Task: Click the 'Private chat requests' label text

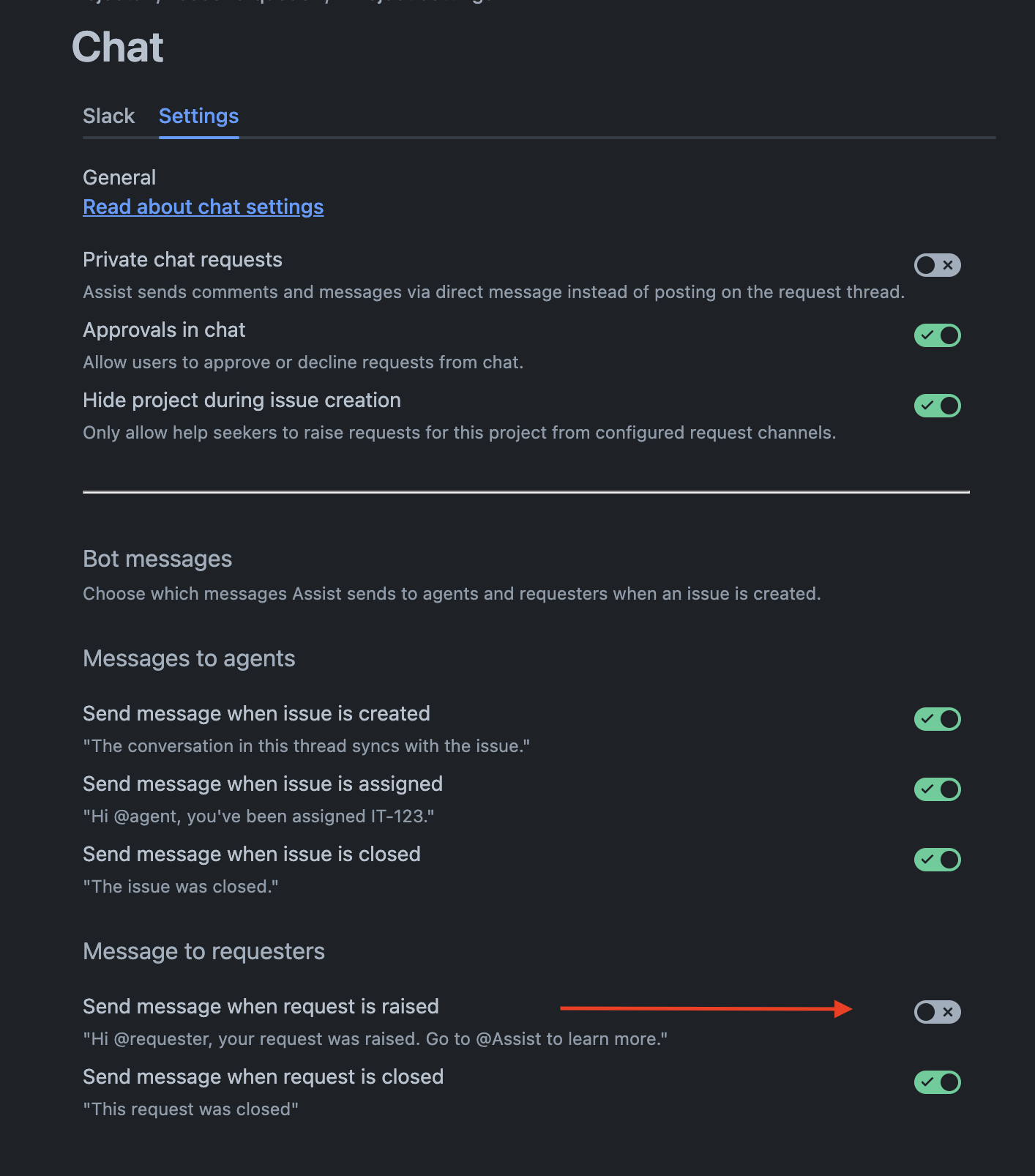Action: pyautogui.click(x=182, y=260)
